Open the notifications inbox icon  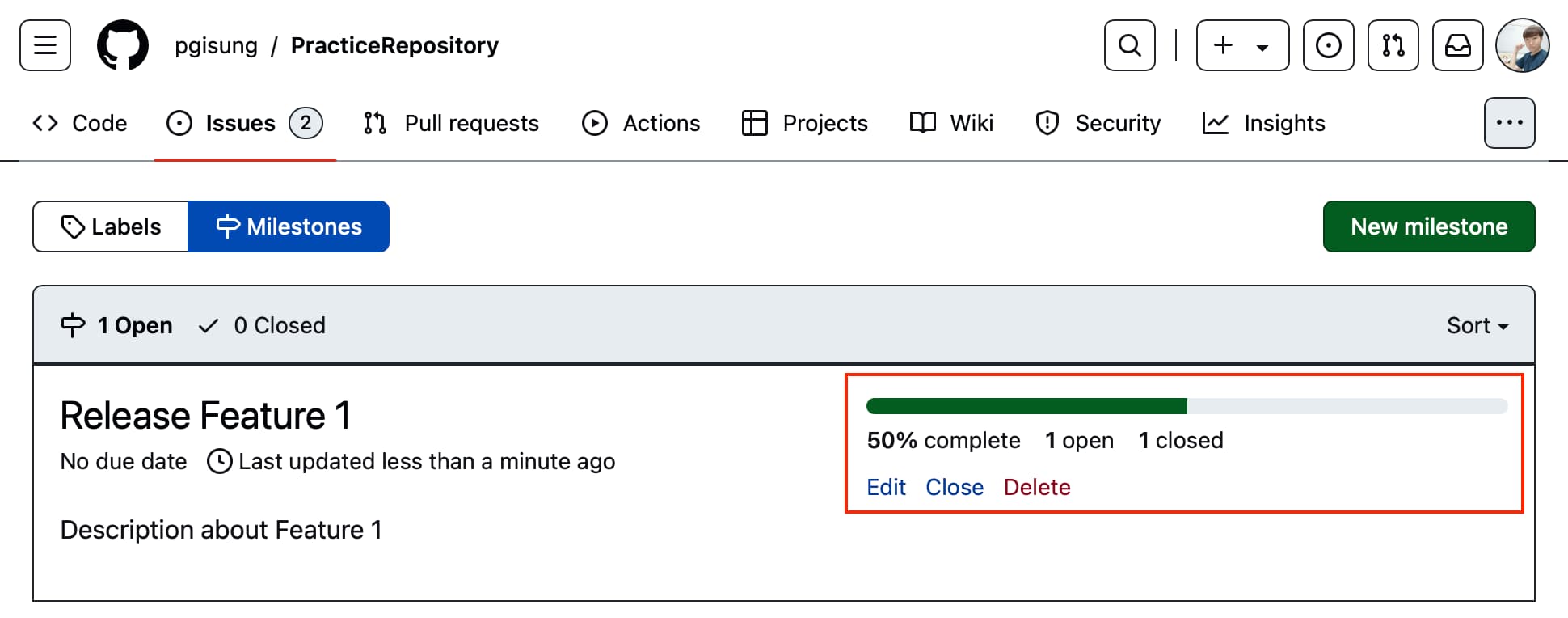(x=1458, y=45)
